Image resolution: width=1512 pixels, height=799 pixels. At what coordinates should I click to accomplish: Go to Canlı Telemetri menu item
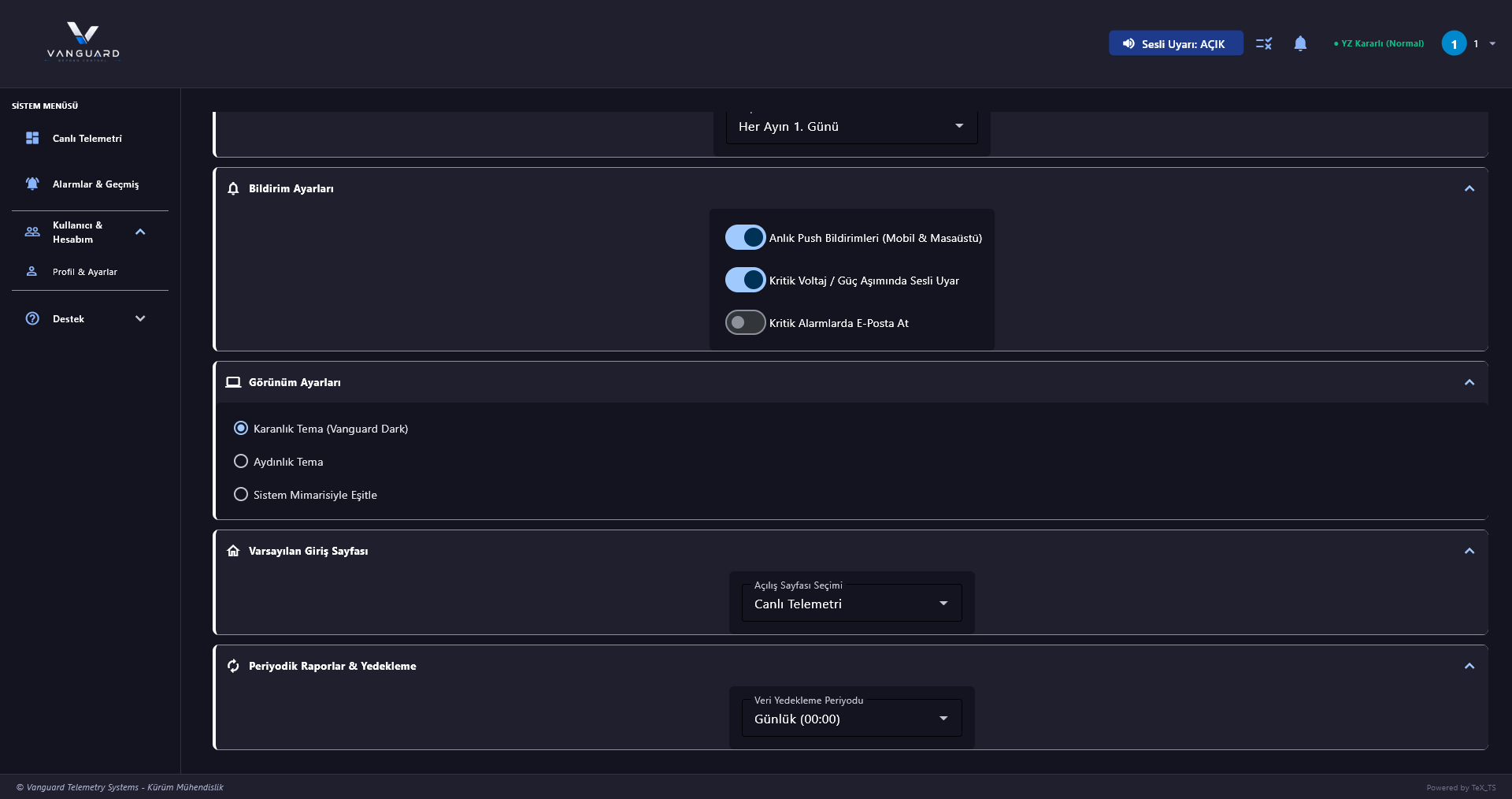pos(91,138)
